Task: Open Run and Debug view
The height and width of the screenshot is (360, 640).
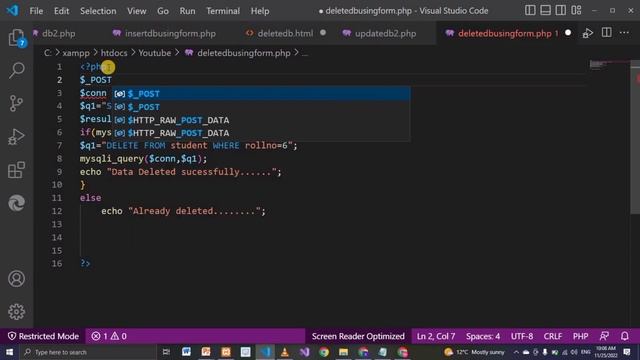Action: [x=16, y=137]
